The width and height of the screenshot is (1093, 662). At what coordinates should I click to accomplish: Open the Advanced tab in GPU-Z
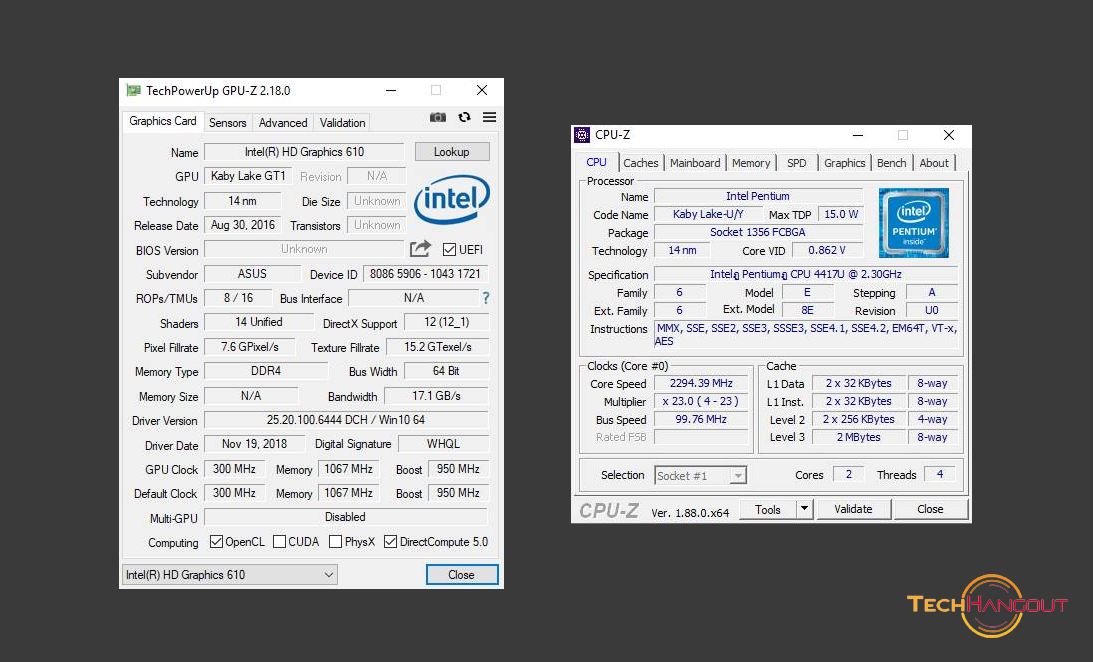283,123
